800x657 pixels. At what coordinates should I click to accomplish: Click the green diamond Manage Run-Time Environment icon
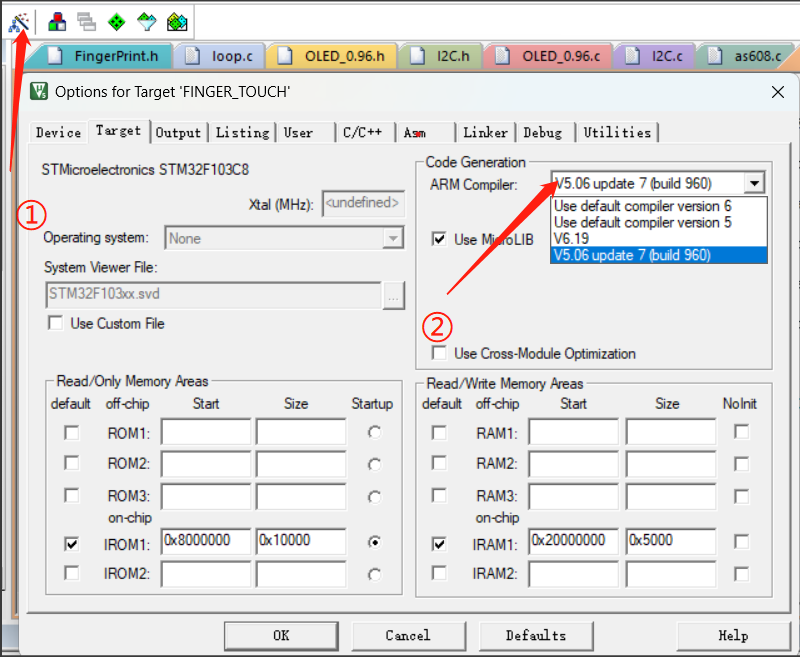click(116, 21)
